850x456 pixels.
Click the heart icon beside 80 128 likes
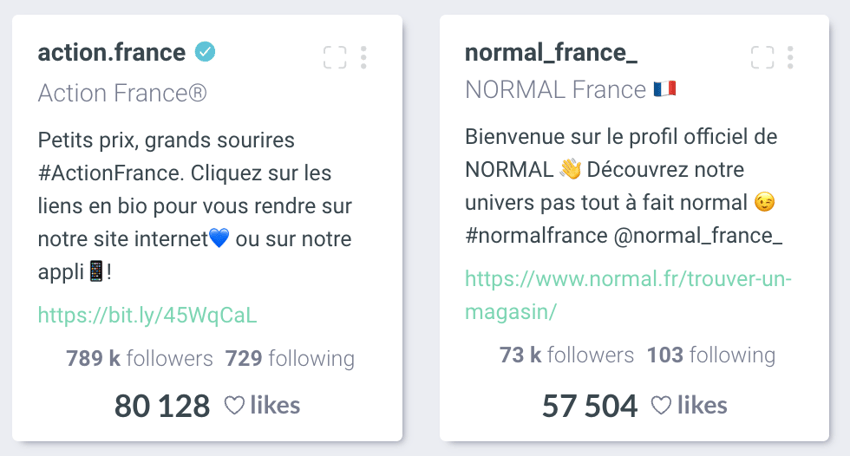coord(234,405)
